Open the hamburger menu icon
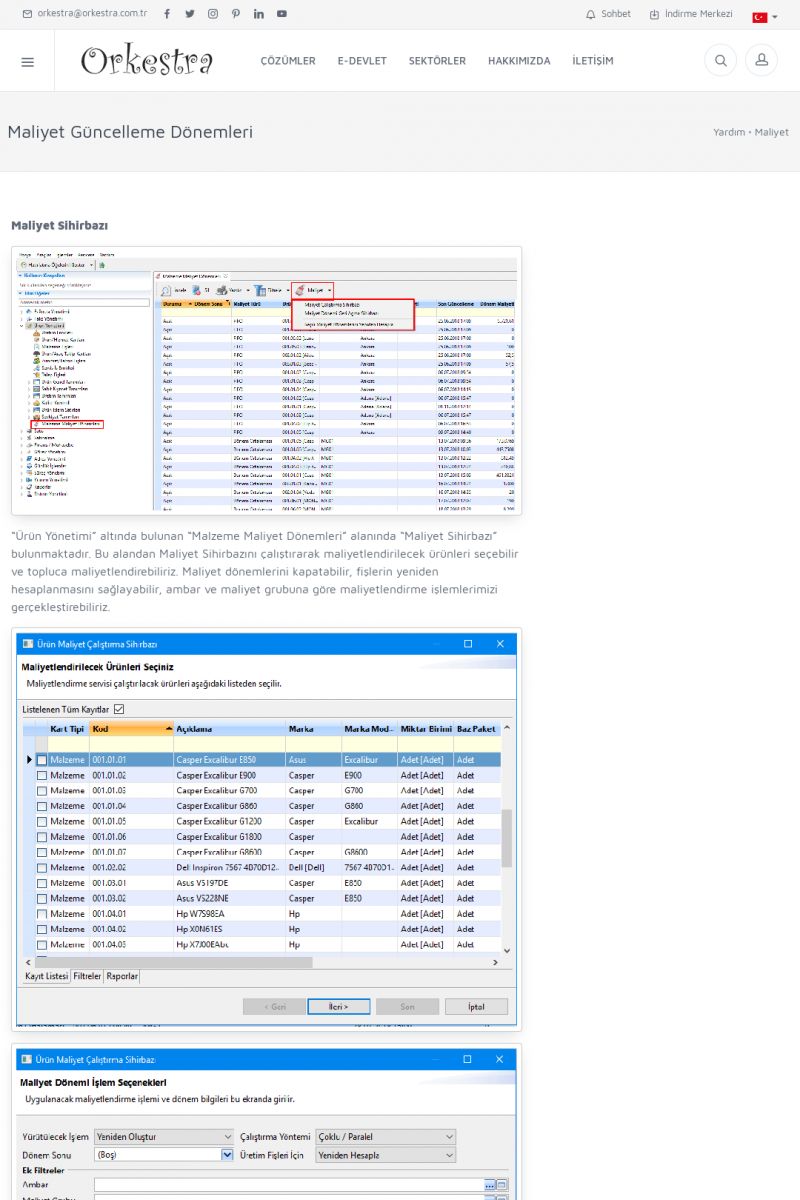Viewport: 800px width, 1200px height. pos(27,61)
